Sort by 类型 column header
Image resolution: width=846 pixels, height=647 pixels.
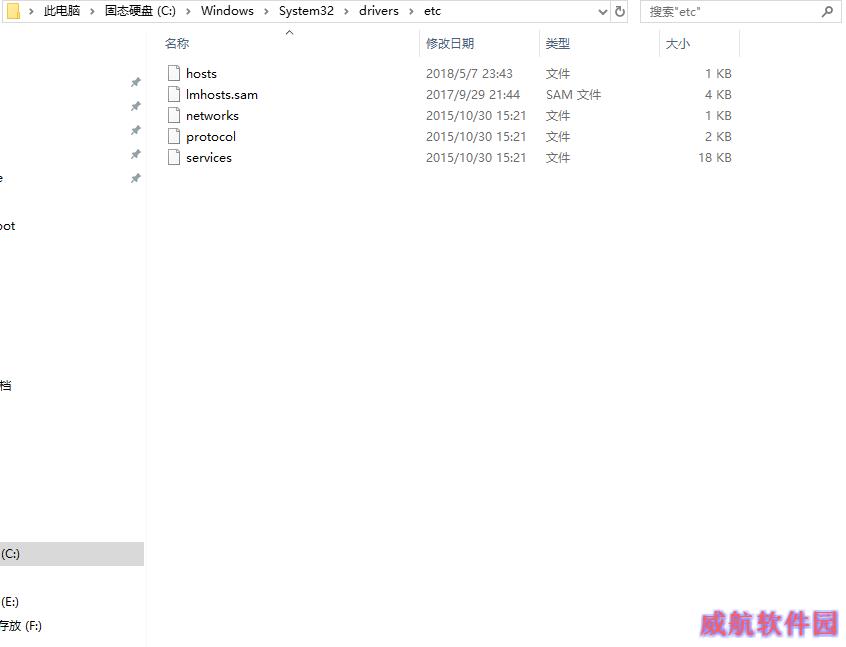558,44
